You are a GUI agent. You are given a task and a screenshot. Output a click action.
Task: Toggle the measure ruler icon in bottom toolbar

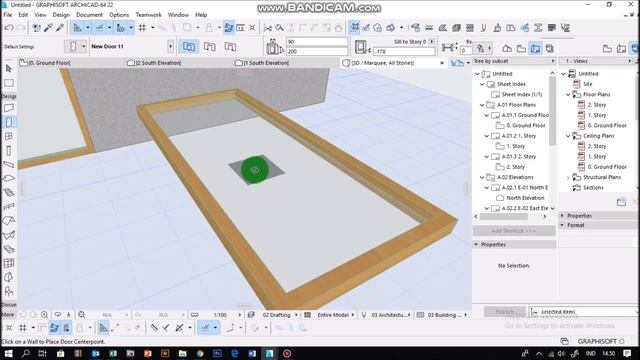coord(195,315)
